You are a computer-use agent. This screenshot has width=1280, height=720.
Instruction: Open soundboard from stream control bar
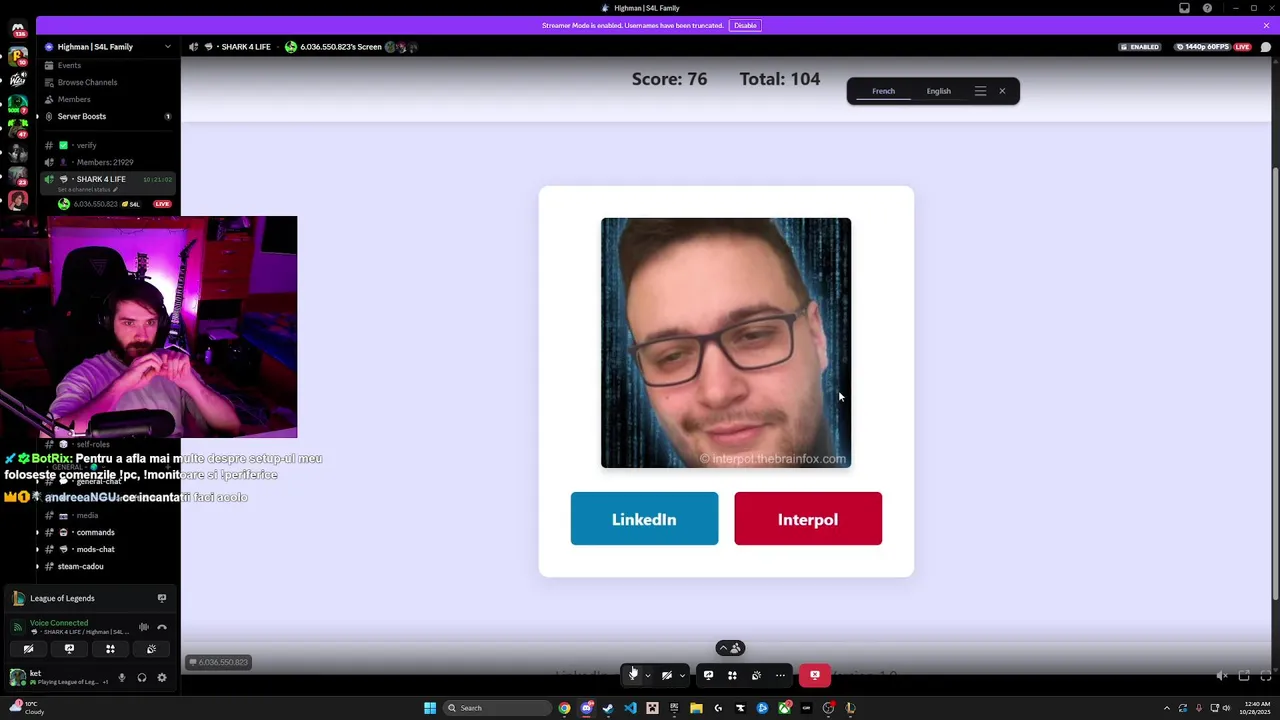click(756, 675)
